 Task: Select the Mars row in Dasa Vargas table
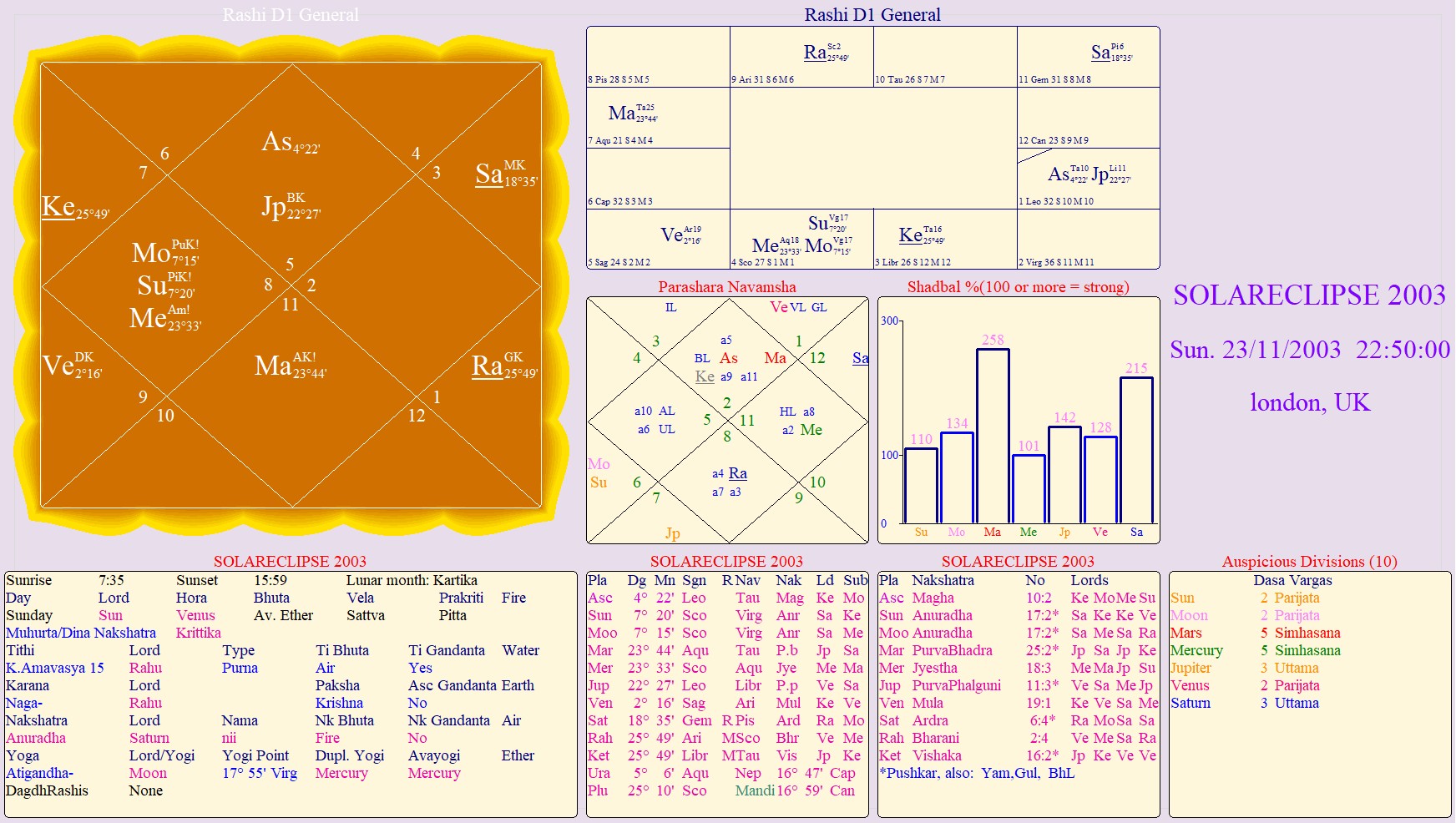point(1309,633)
